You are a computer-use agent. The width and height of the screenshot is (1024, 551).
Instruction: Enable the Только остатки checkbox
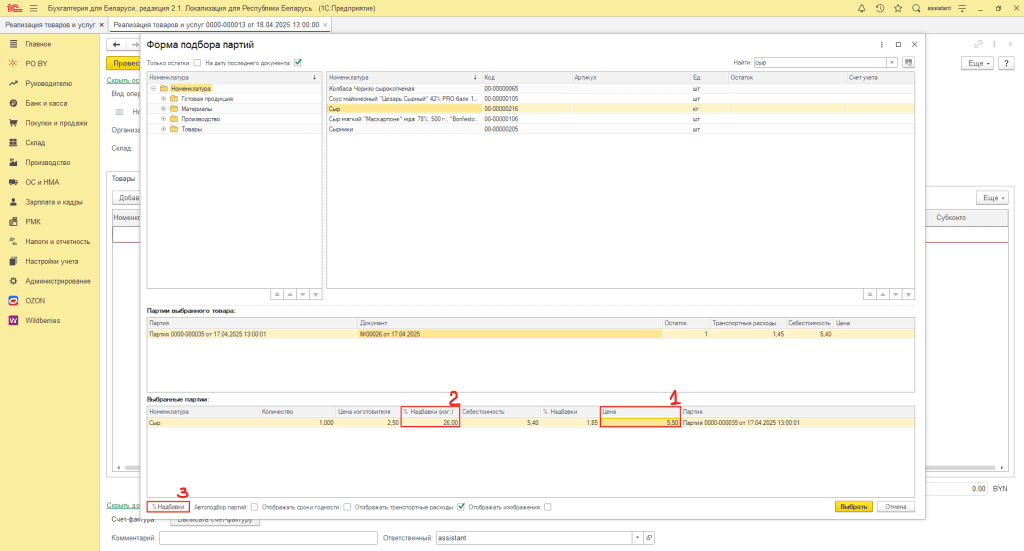[x=197, y=62]
